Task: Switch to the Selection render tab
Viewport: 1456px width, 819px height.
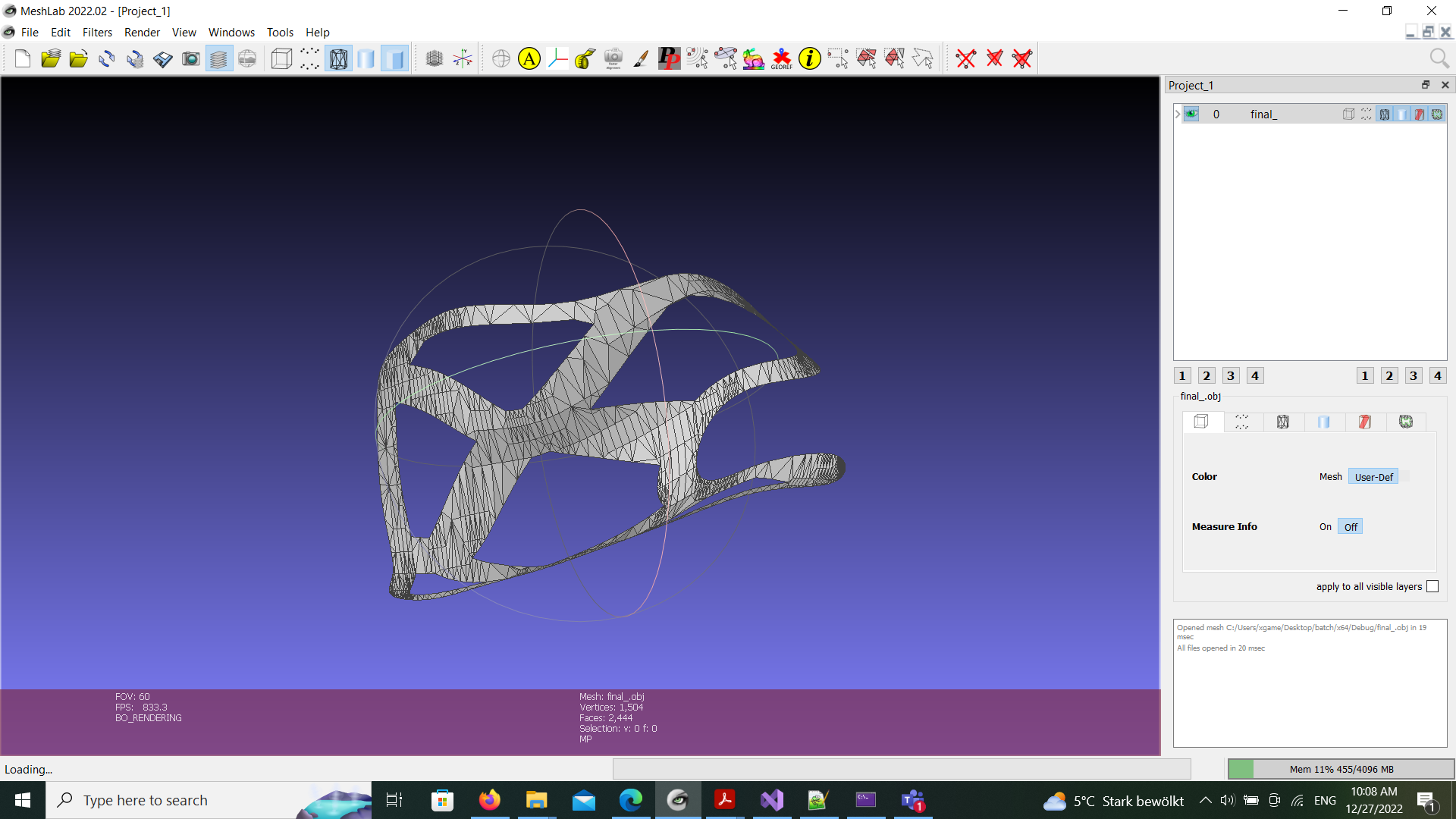Action: (x=1365, y=422)
